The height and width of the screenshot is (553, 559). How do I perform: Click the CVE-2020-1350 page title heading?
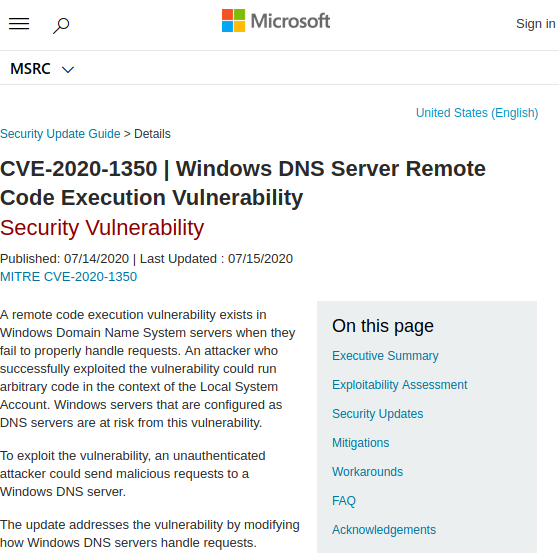[243, 183]
